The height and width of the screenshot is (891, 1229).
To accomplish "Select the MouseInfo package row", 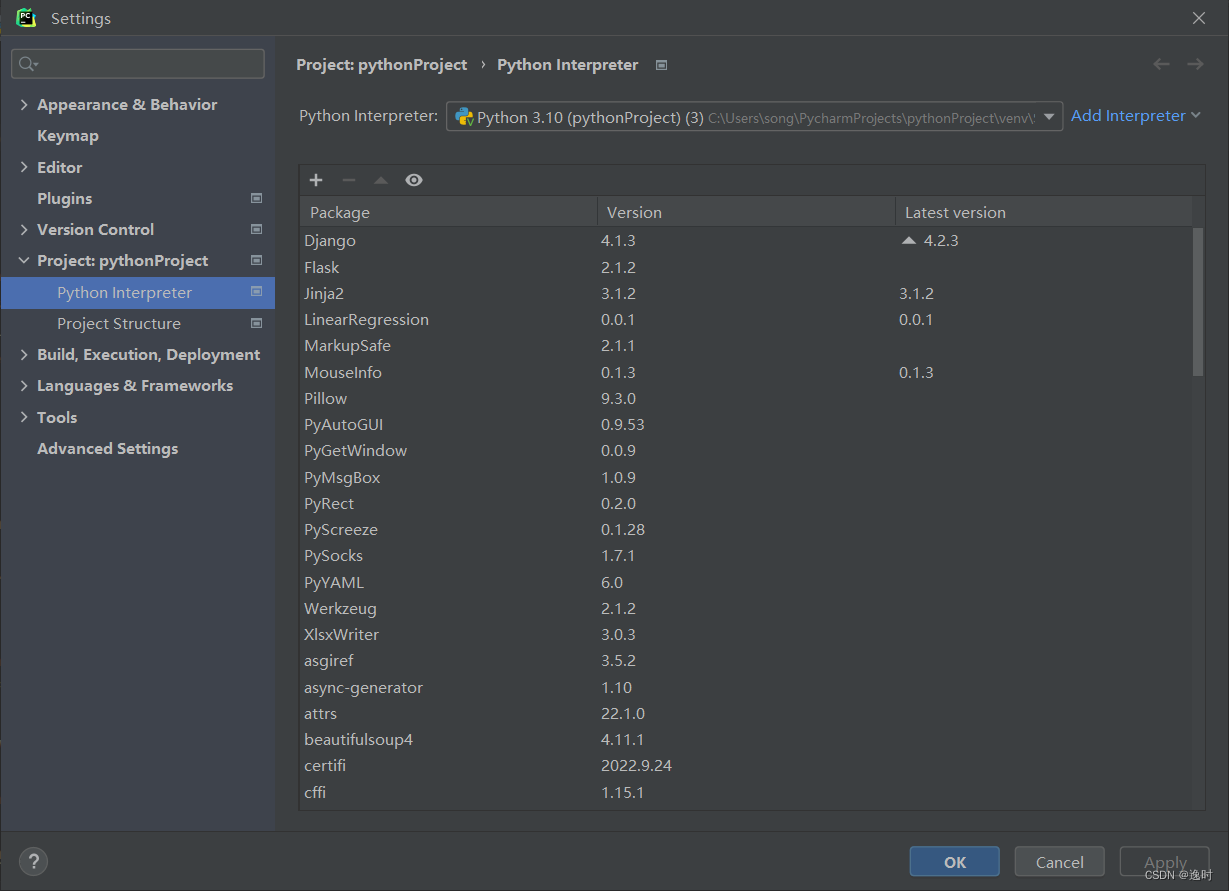I will click(746, 372).
